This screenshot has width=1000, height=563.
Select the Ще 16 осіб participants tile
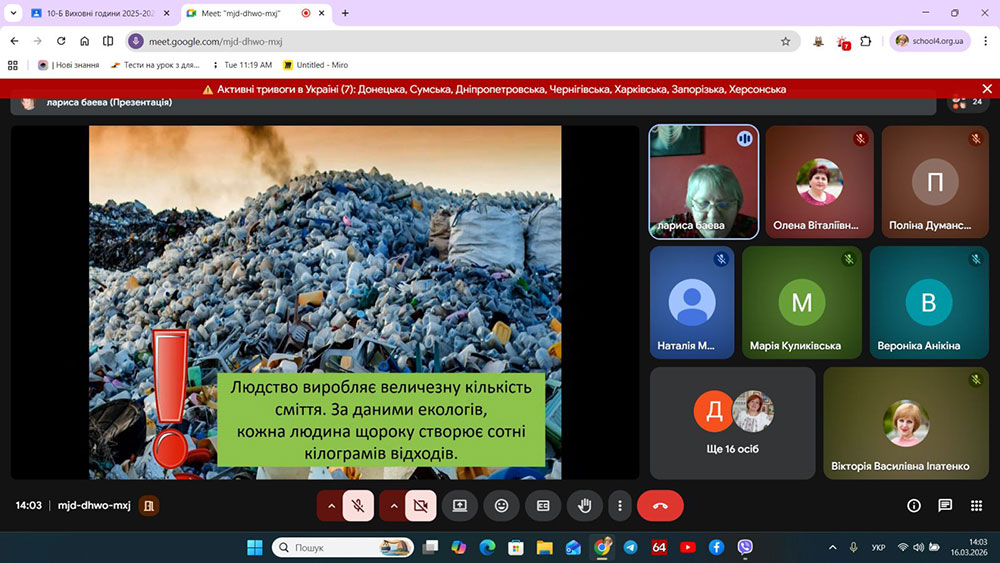point(732,422)
